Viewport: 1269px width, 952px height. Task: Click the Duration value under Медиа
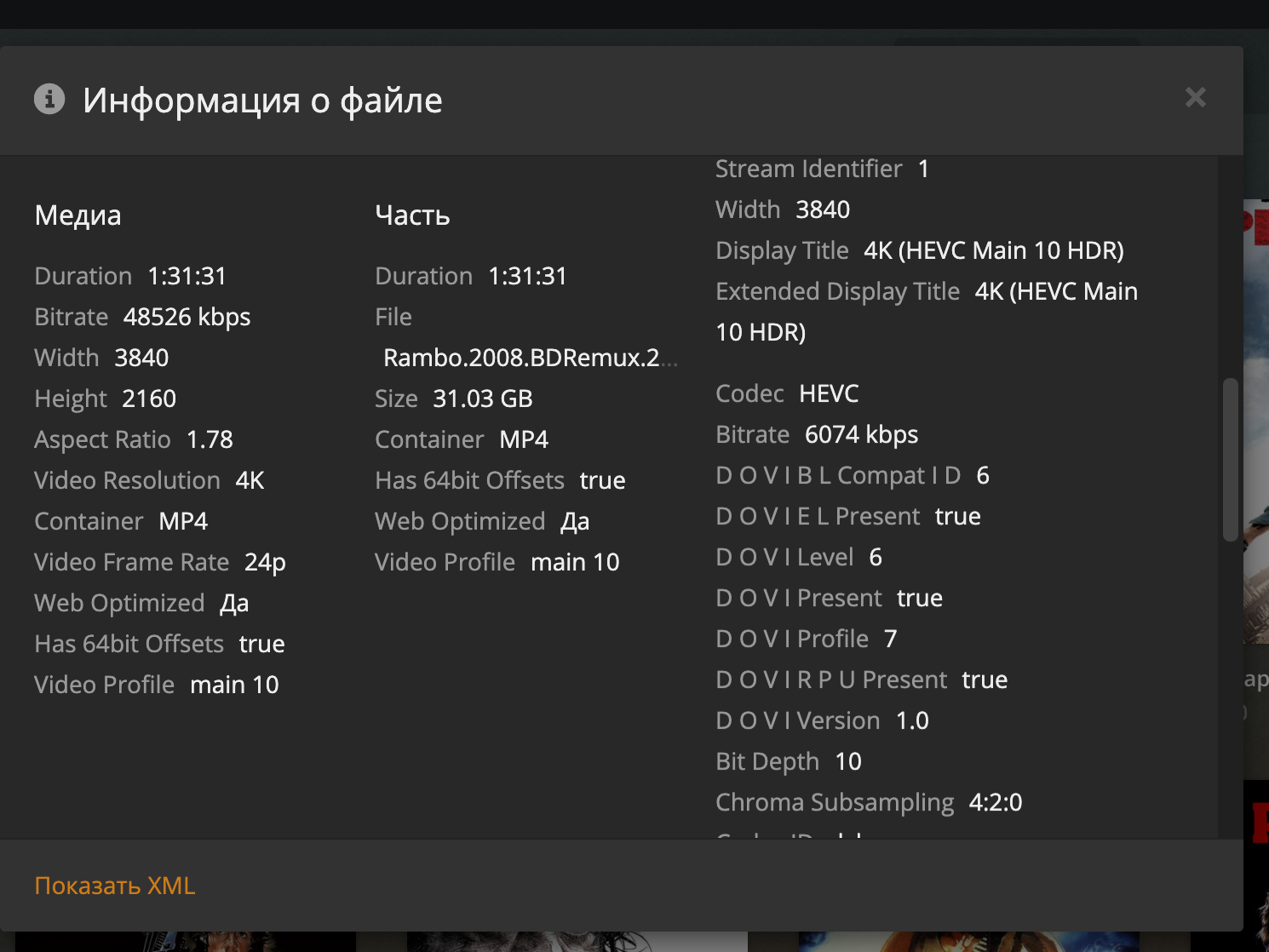tap(187, 276)
